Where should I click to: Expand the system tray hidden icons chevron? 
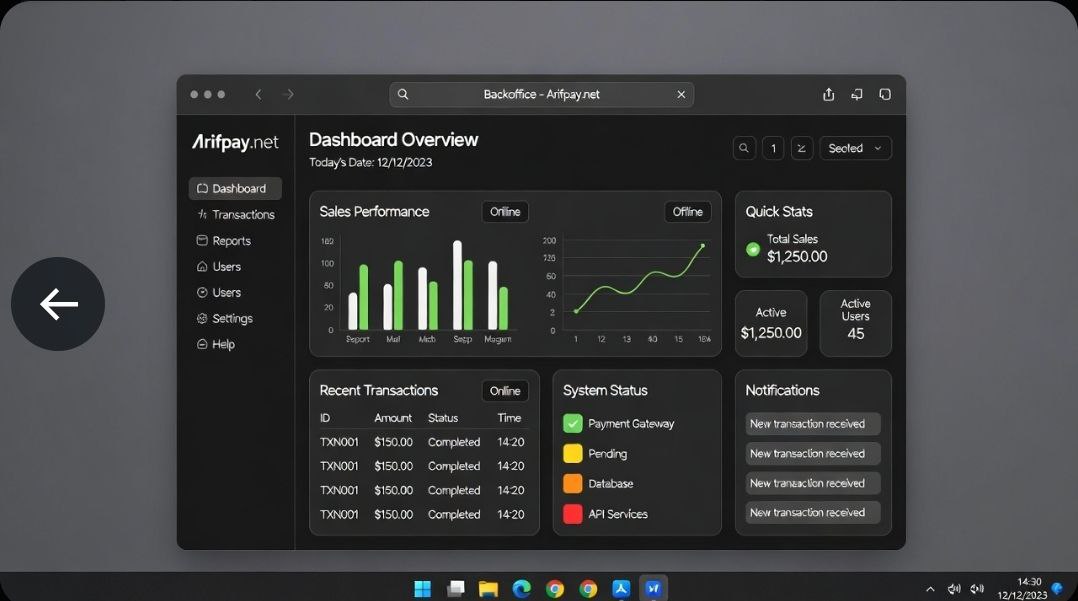pos(930,589)
